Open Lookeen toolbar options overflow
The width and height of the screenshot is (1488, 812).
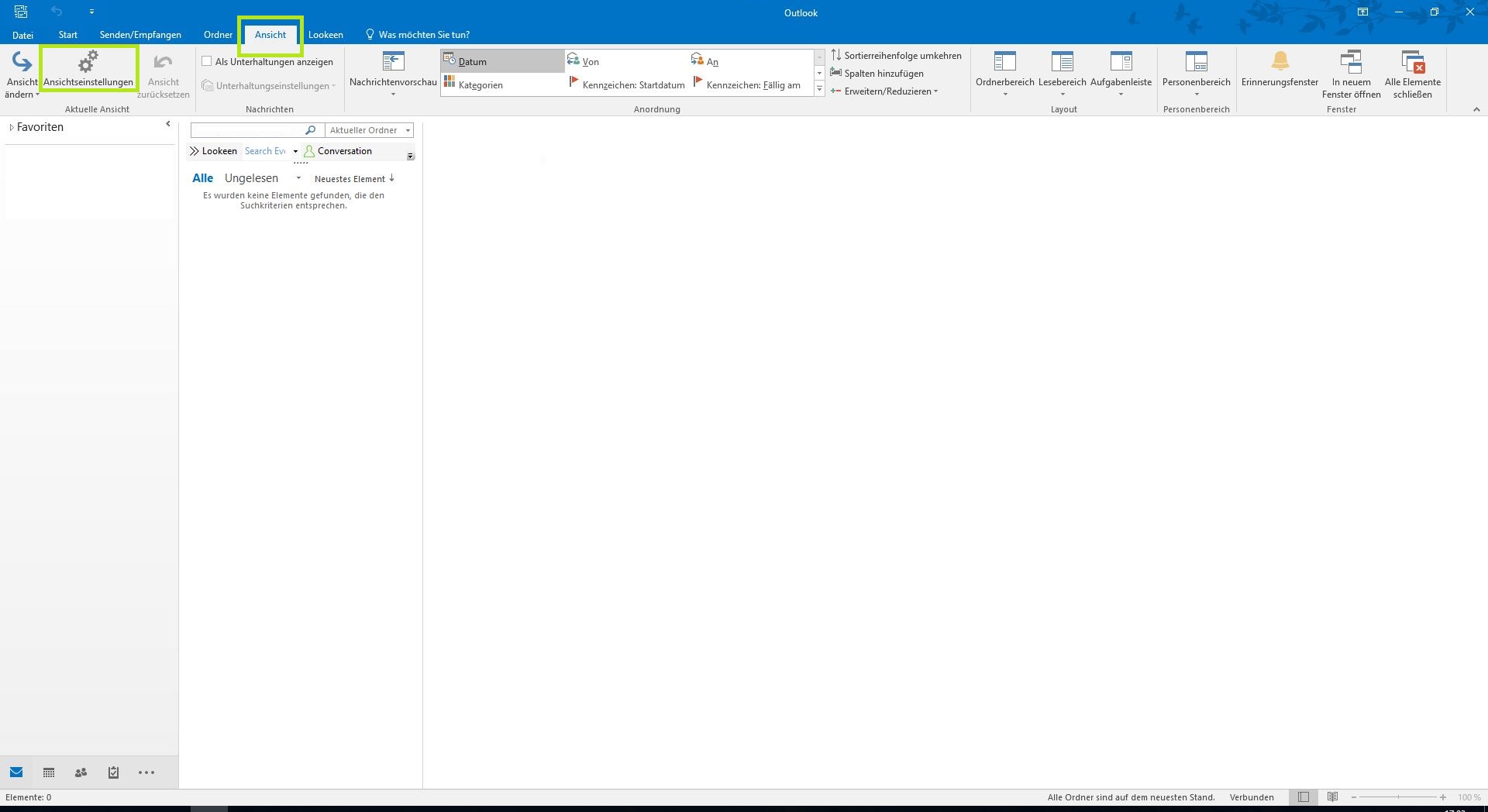(x=410, y=156)
